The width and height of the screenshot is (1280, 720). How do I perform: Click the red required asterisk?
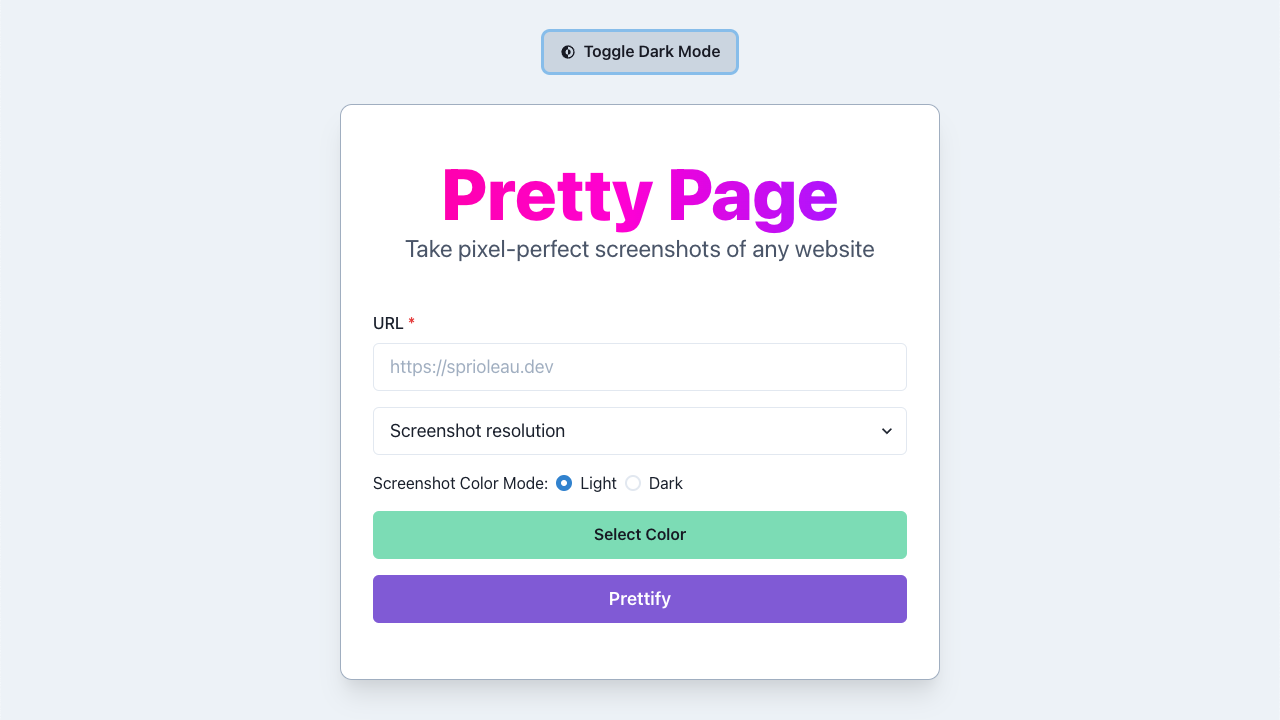411,322
